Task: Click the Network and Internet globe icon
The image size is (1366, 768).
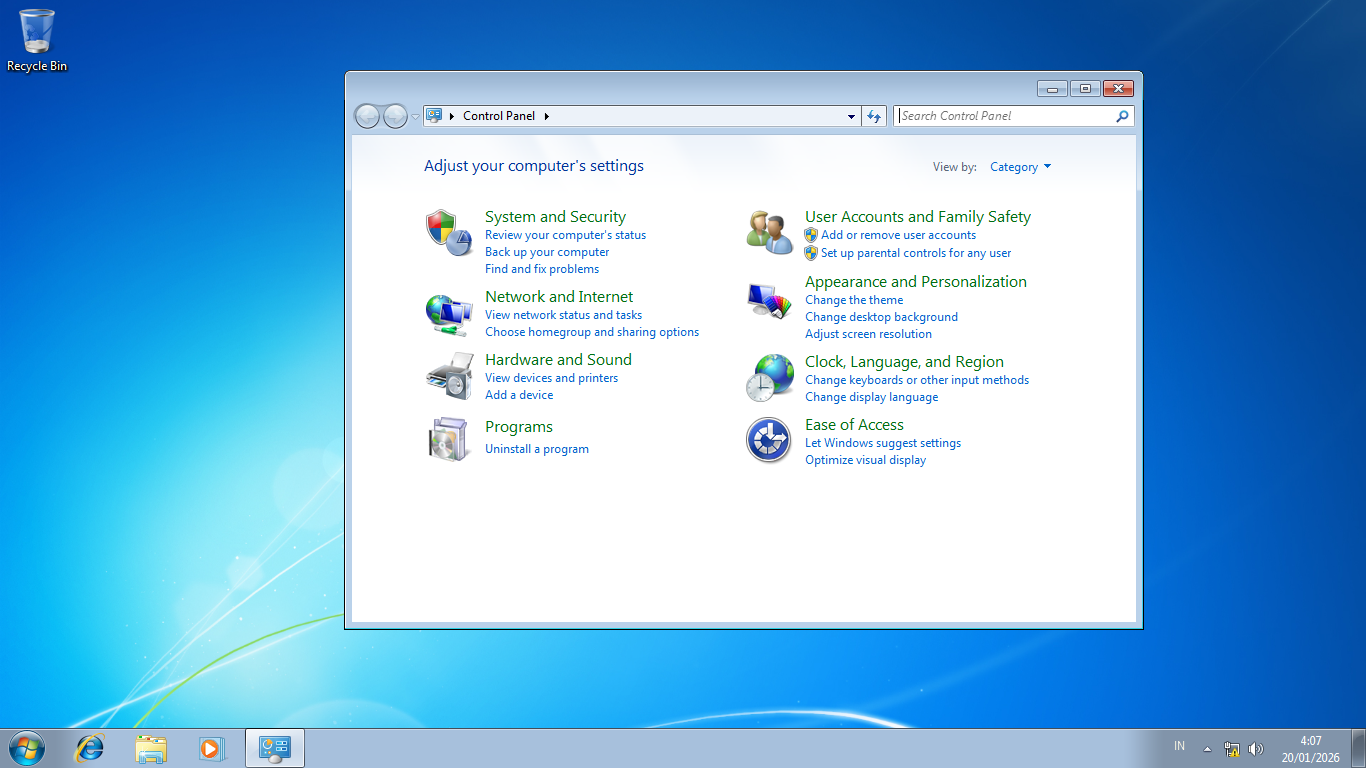Action: click(448, 313)
